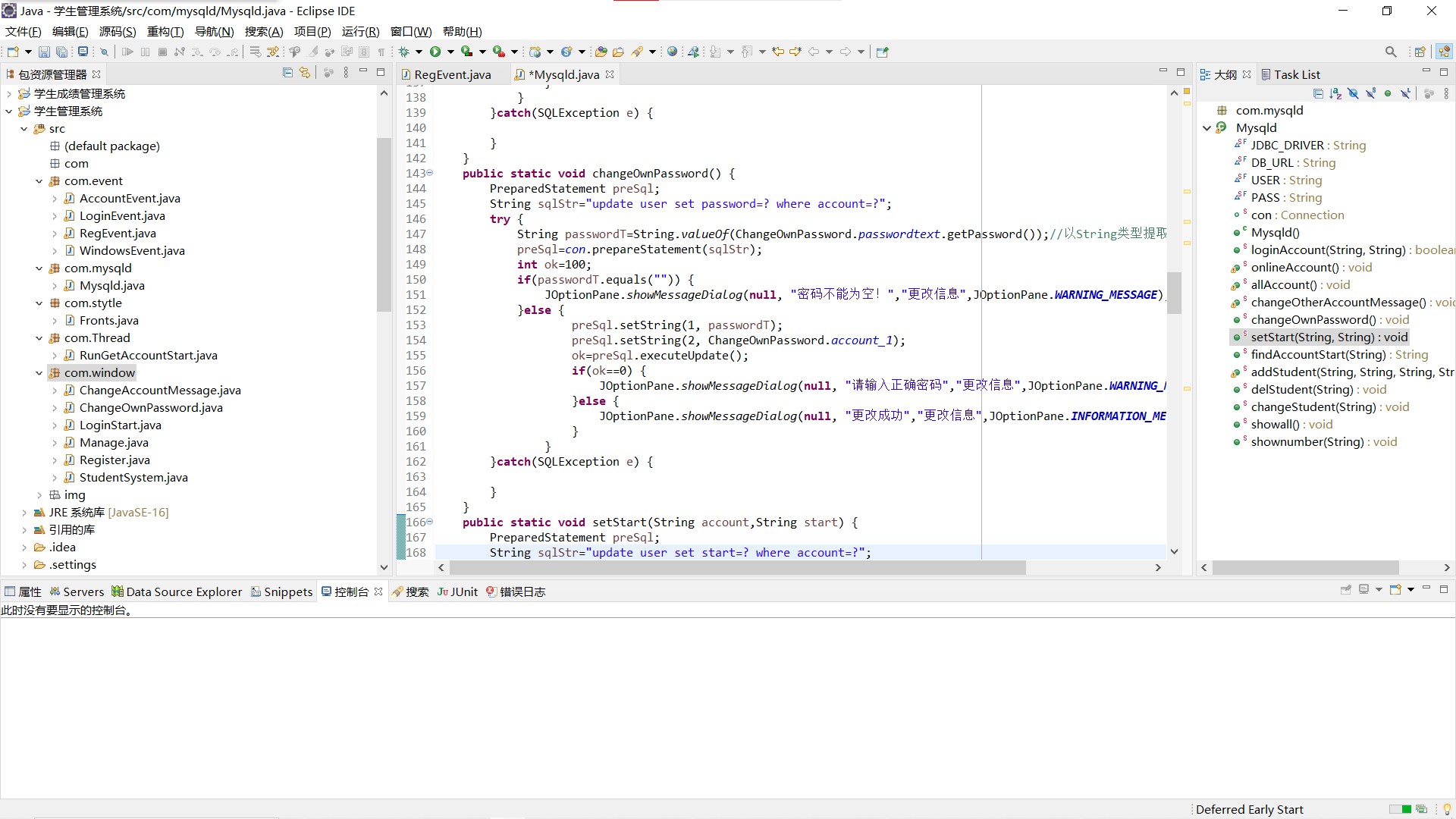This screenshot has height=819, width=1456.
Task: Pin the console view
Action: click(1346, 590)
